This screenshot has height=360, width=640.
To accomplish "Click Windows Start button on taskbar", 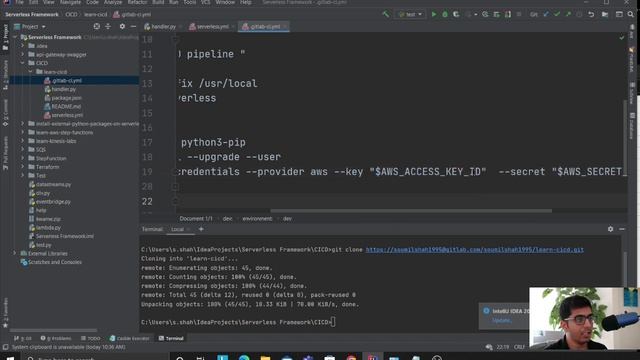I will (10, 358).
